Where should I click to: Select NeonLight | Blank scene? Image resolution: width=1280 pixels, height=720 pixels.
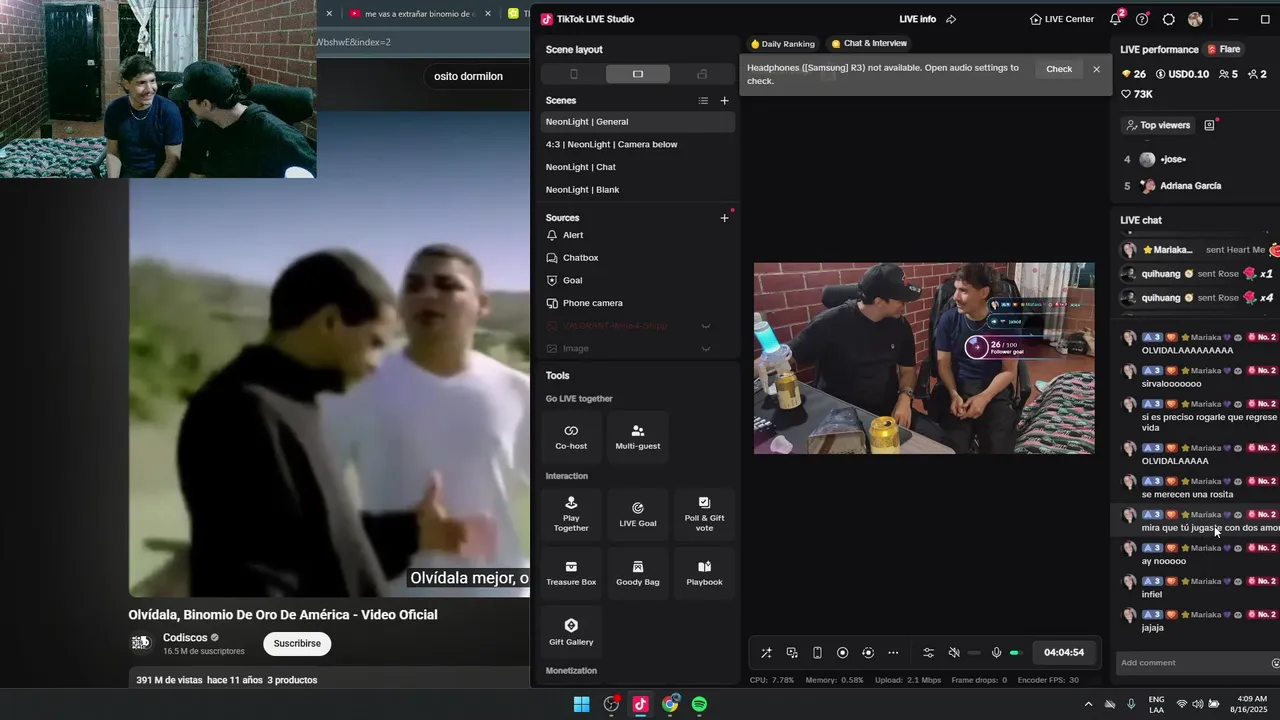coord(638,190)
